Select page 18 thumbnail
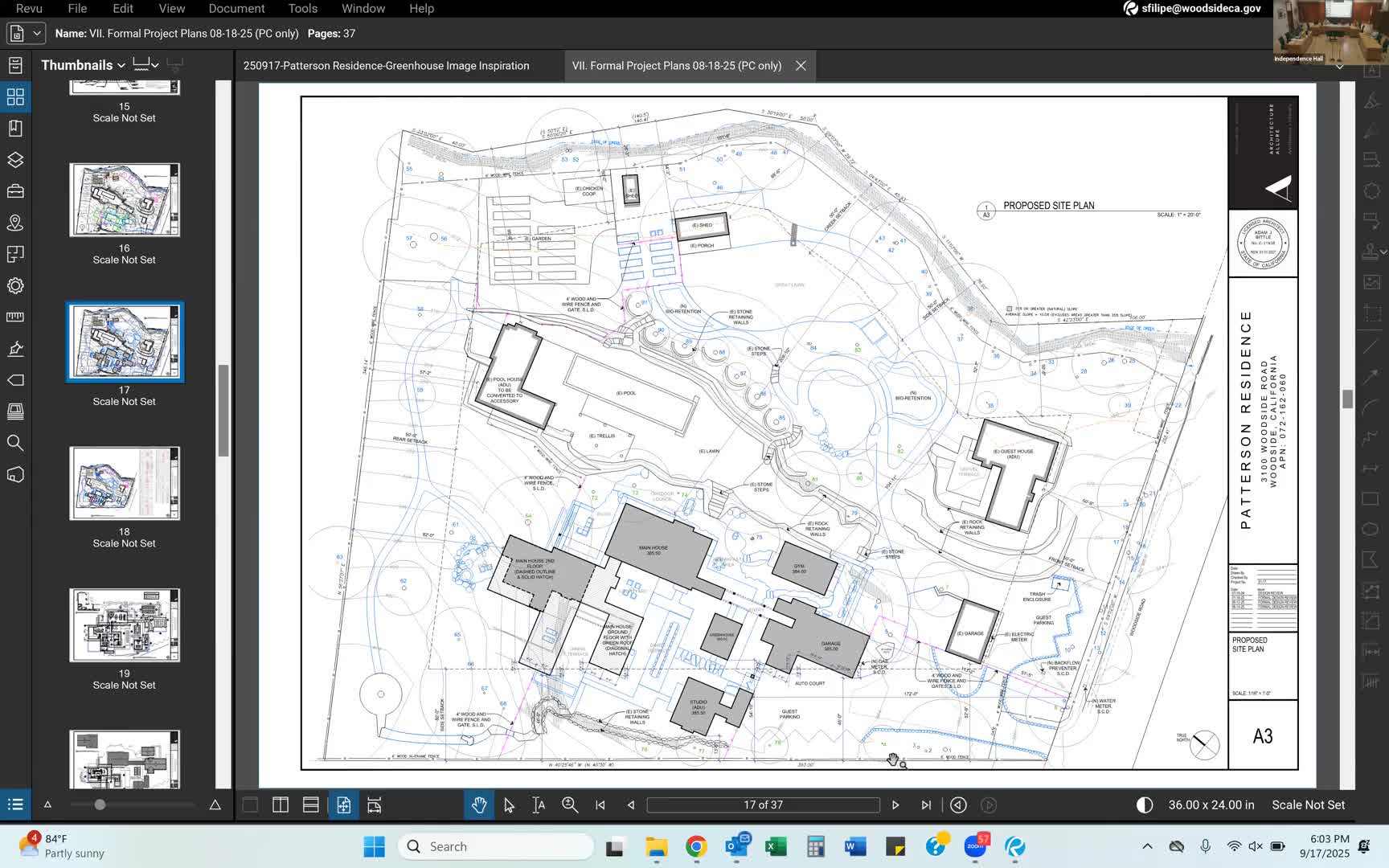 (x=125, y=484)
